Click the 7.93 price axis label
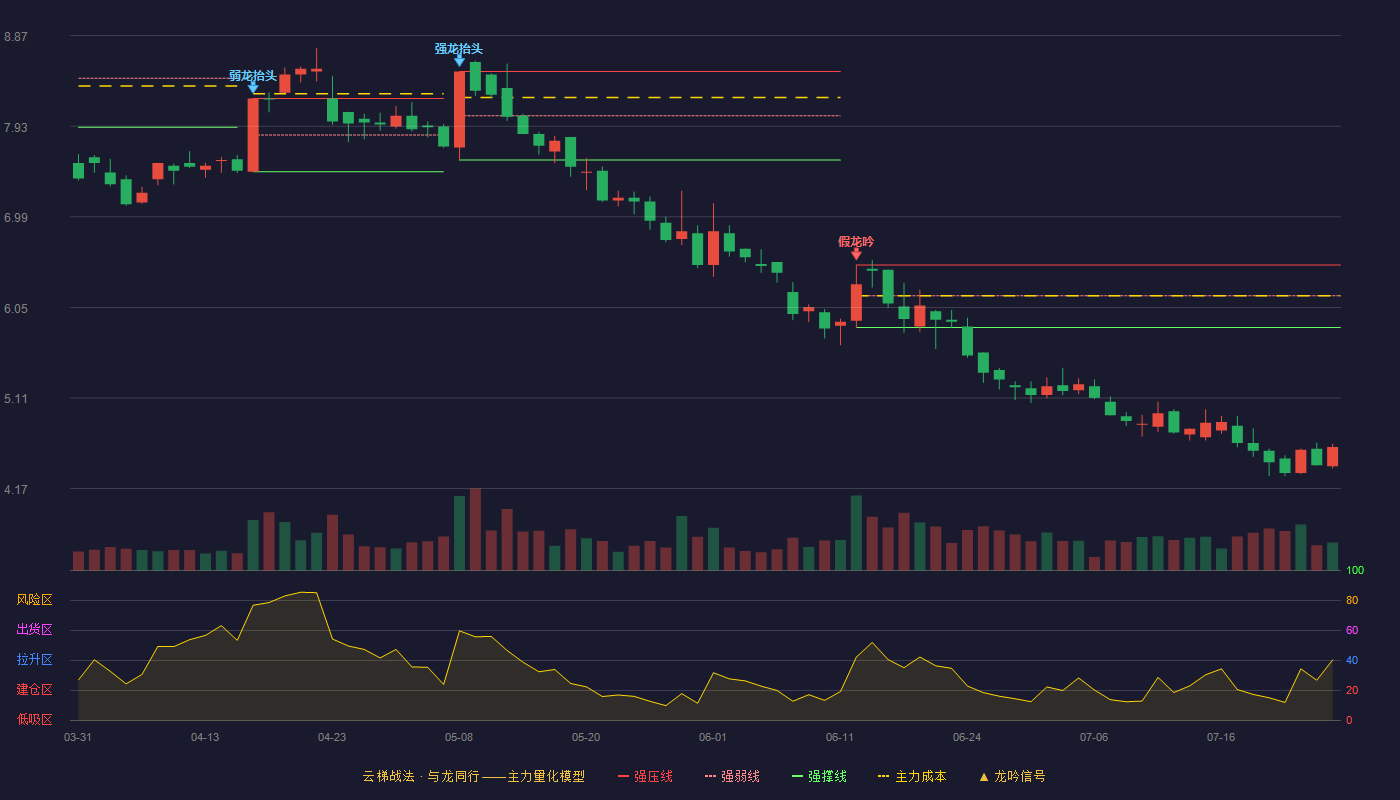The height and width of the screenshot is (800, 1400). (16, 128)
